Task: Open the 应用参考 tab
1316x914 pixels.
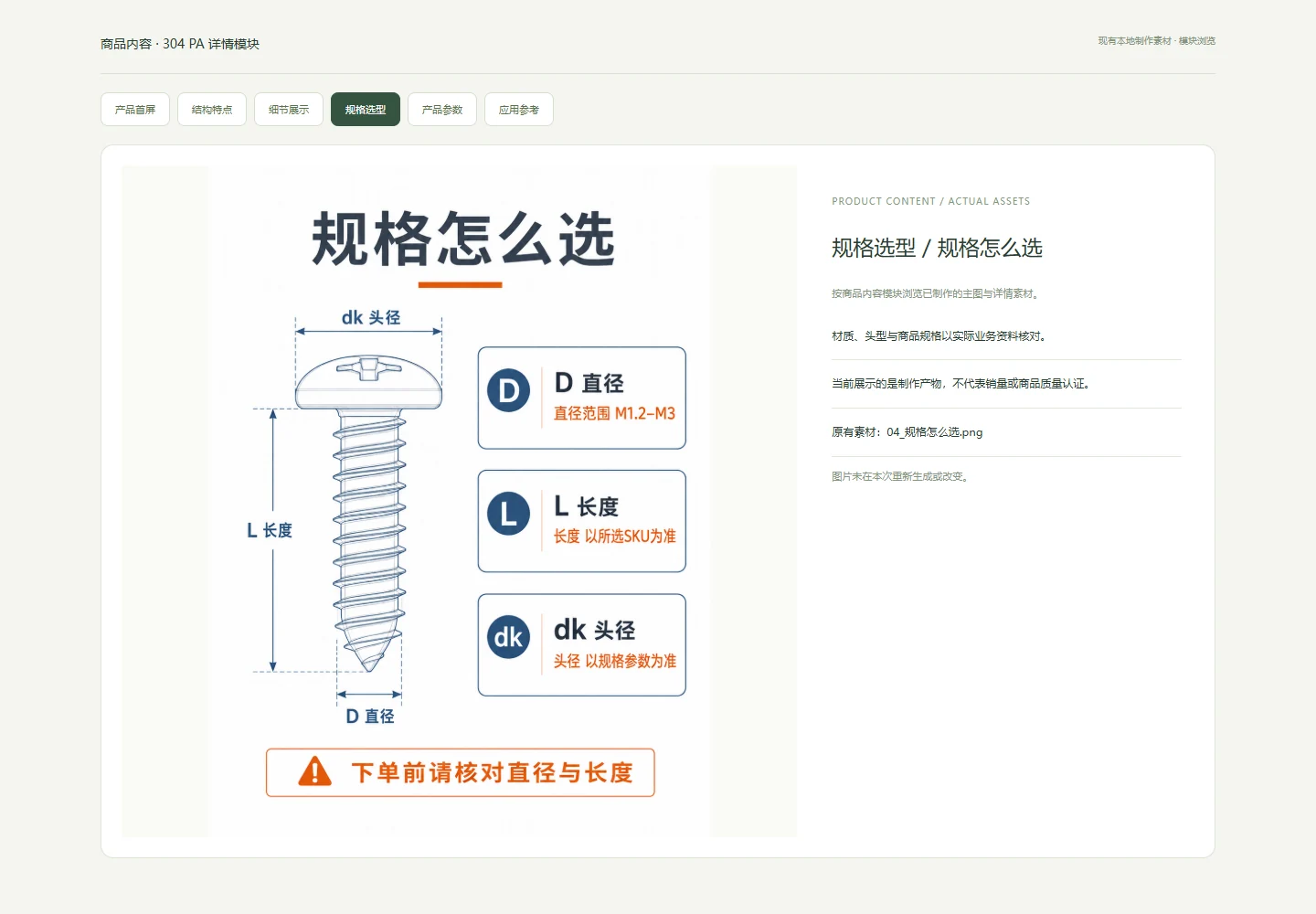Action: point(519,110)
